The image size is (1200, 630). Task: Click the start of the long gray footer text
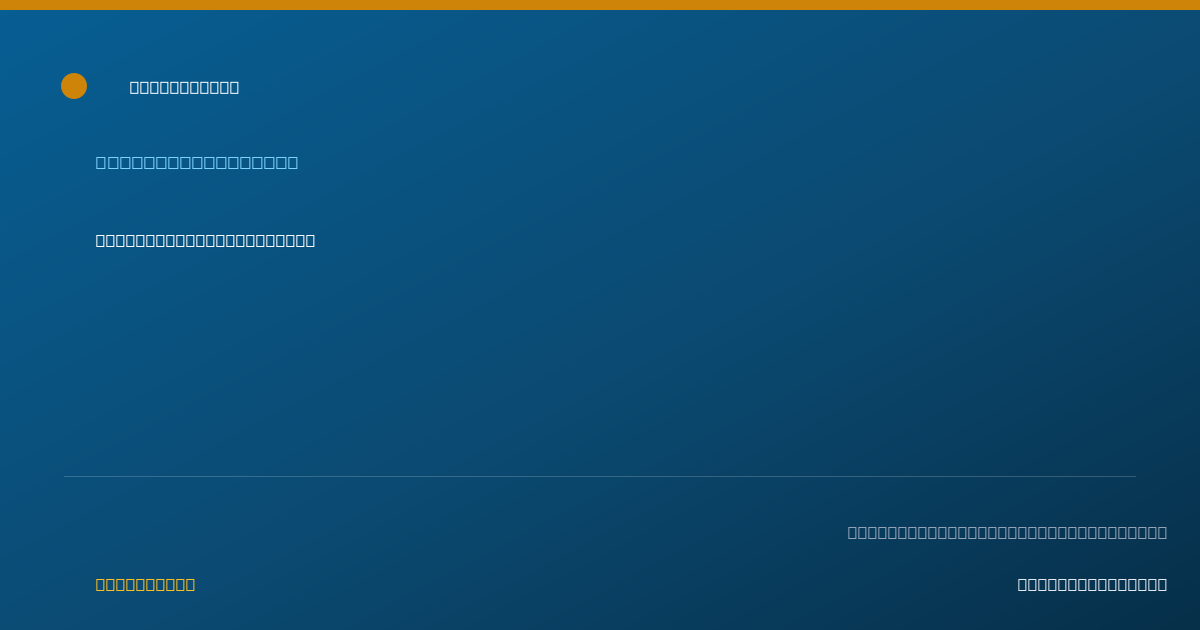(x=853, y=532)
